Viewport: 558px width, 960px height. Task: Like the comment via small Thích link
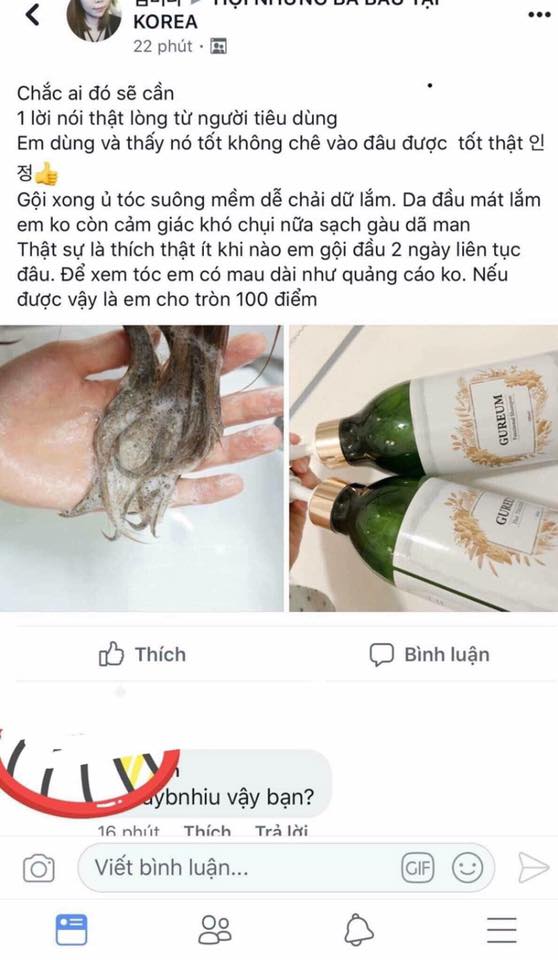[208, 831]
